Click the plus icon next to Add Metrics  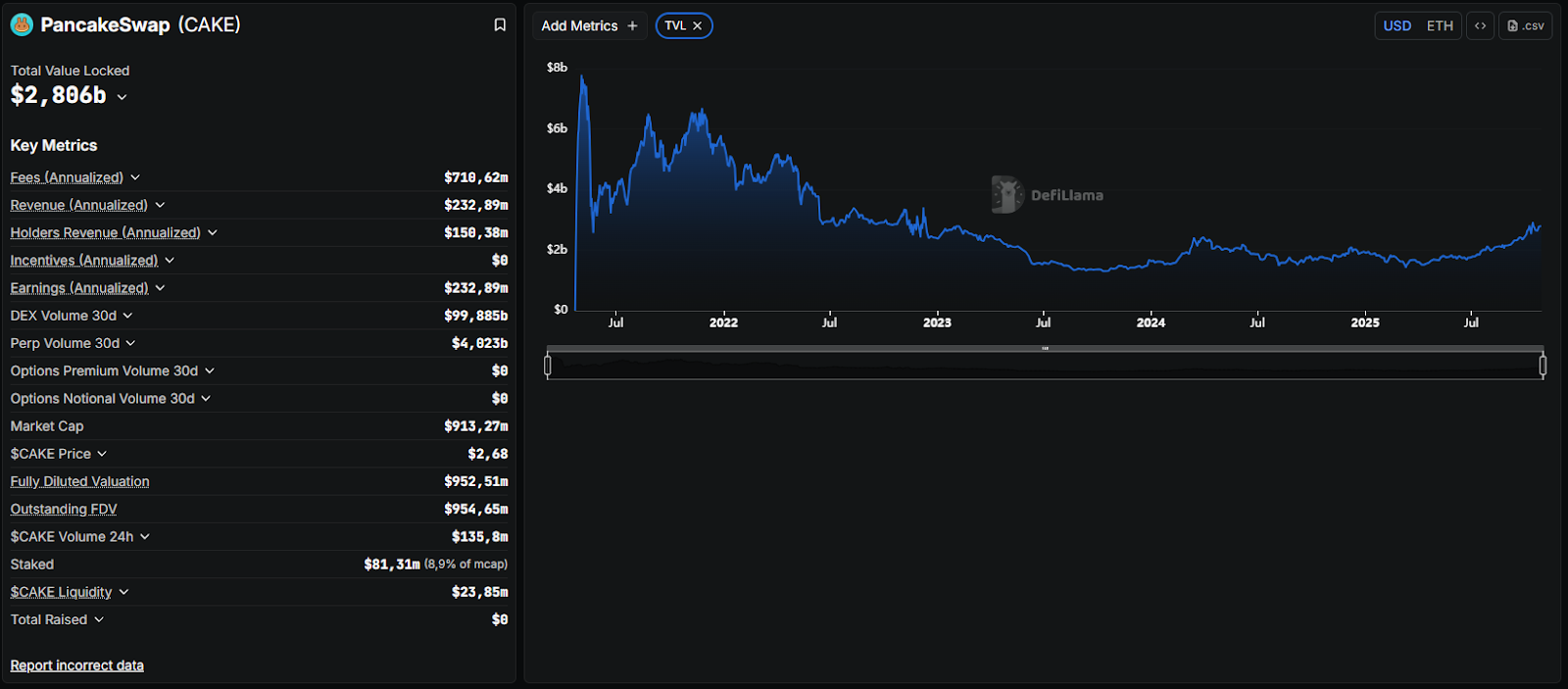click(x=632, y=25)
